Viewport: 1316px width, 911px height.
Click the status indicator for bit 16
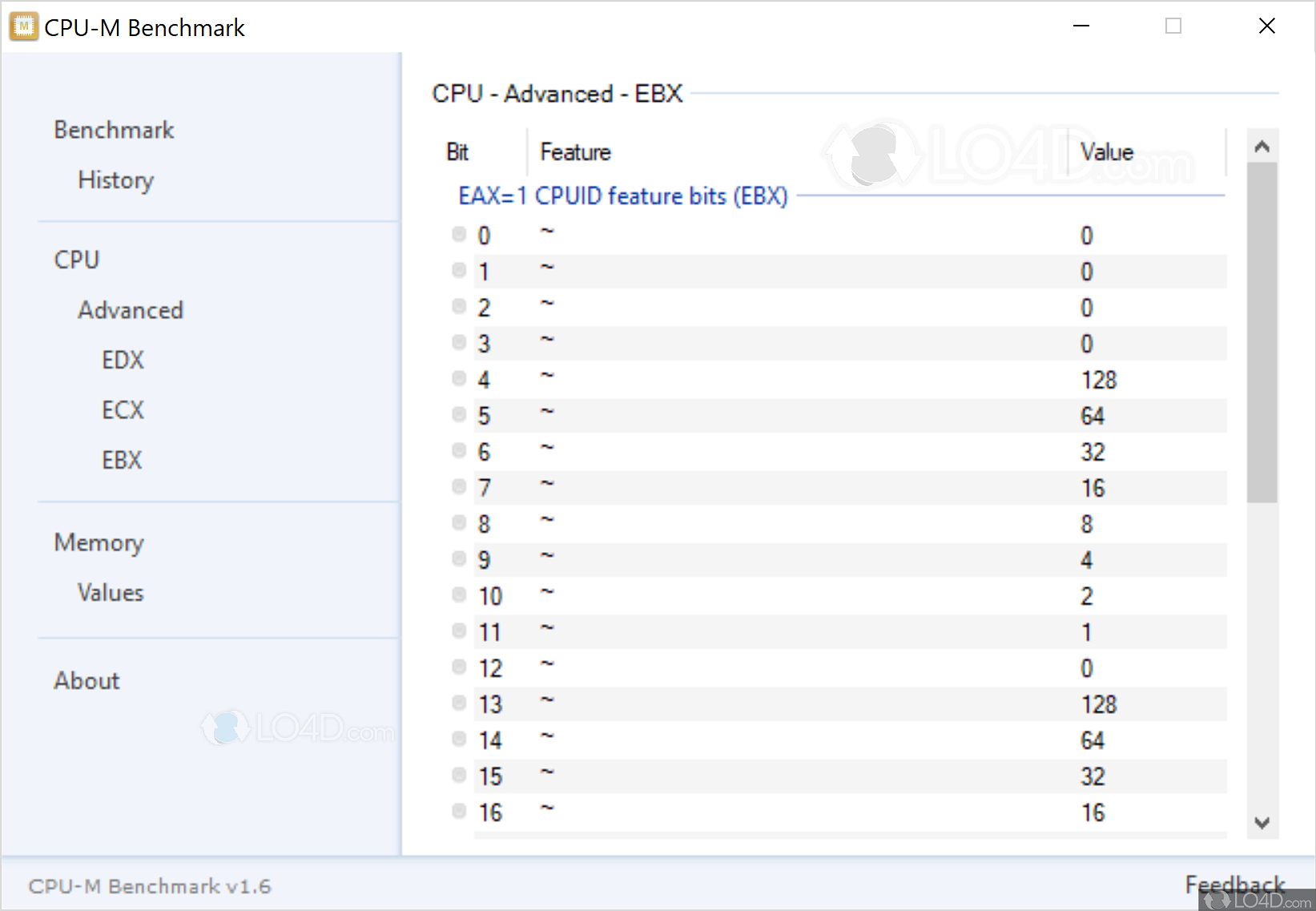pyautogui.click(x=459, y=811)
